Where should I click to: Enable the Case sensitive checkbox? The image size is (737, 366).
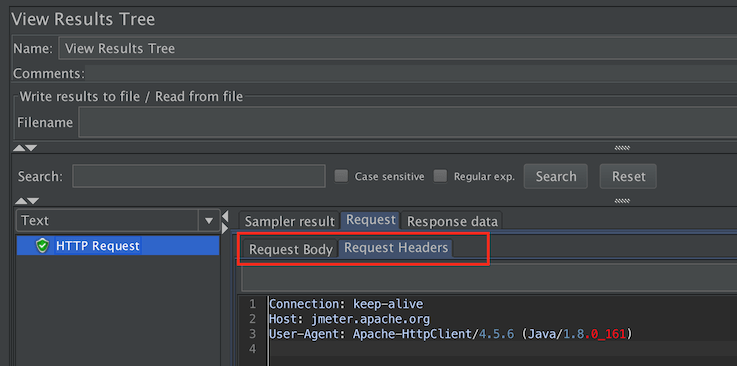pos(341,176)
